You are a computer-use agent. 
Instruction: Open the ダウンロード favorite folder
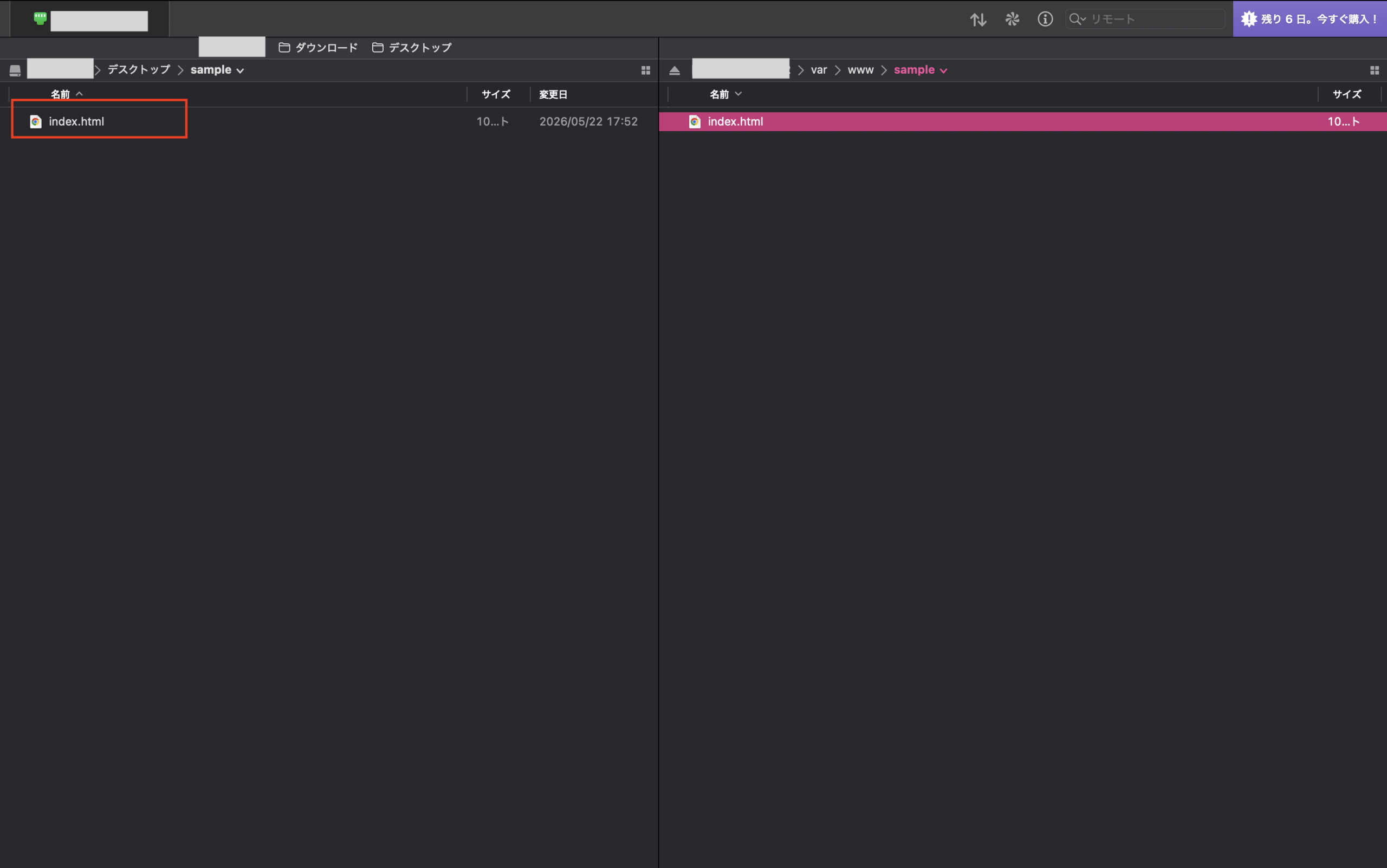tap(318, 48)
